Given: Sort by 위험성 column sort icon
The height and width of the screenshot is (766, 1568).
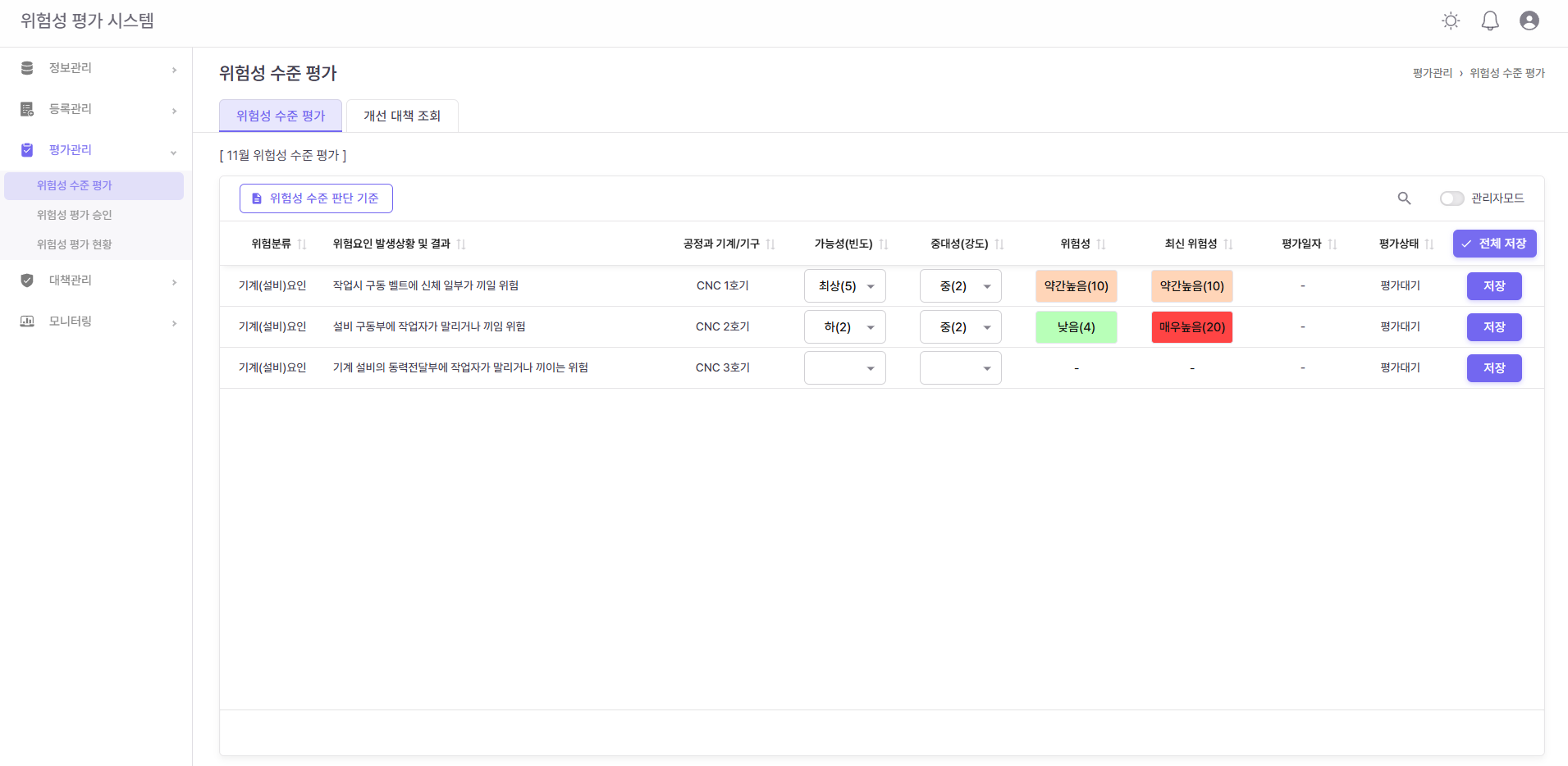Looking at the screenshot, I should pos(1101,244).
